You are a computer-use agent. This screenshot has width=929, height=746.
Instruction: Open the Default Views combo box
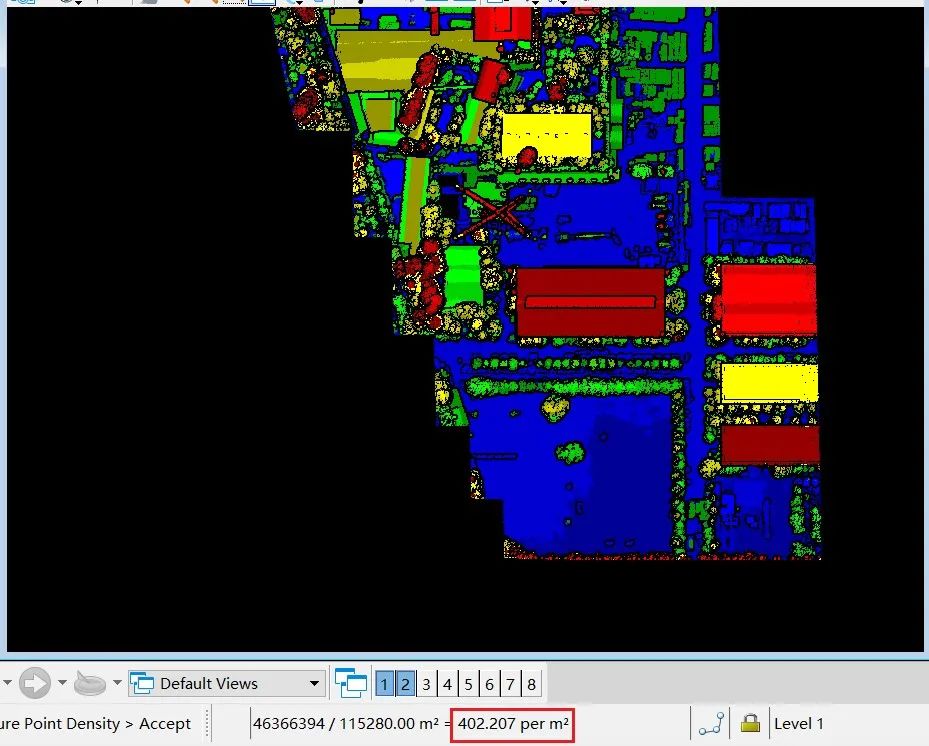click(x=227, y=683)
